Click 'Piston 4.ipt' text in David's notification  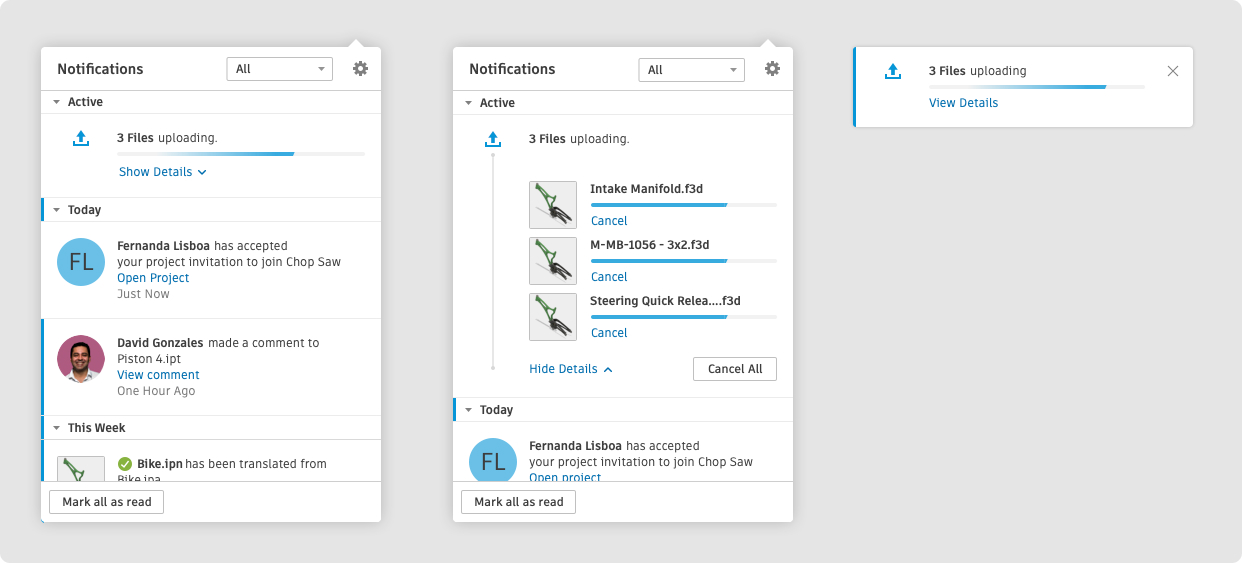(x=149, y=359)
